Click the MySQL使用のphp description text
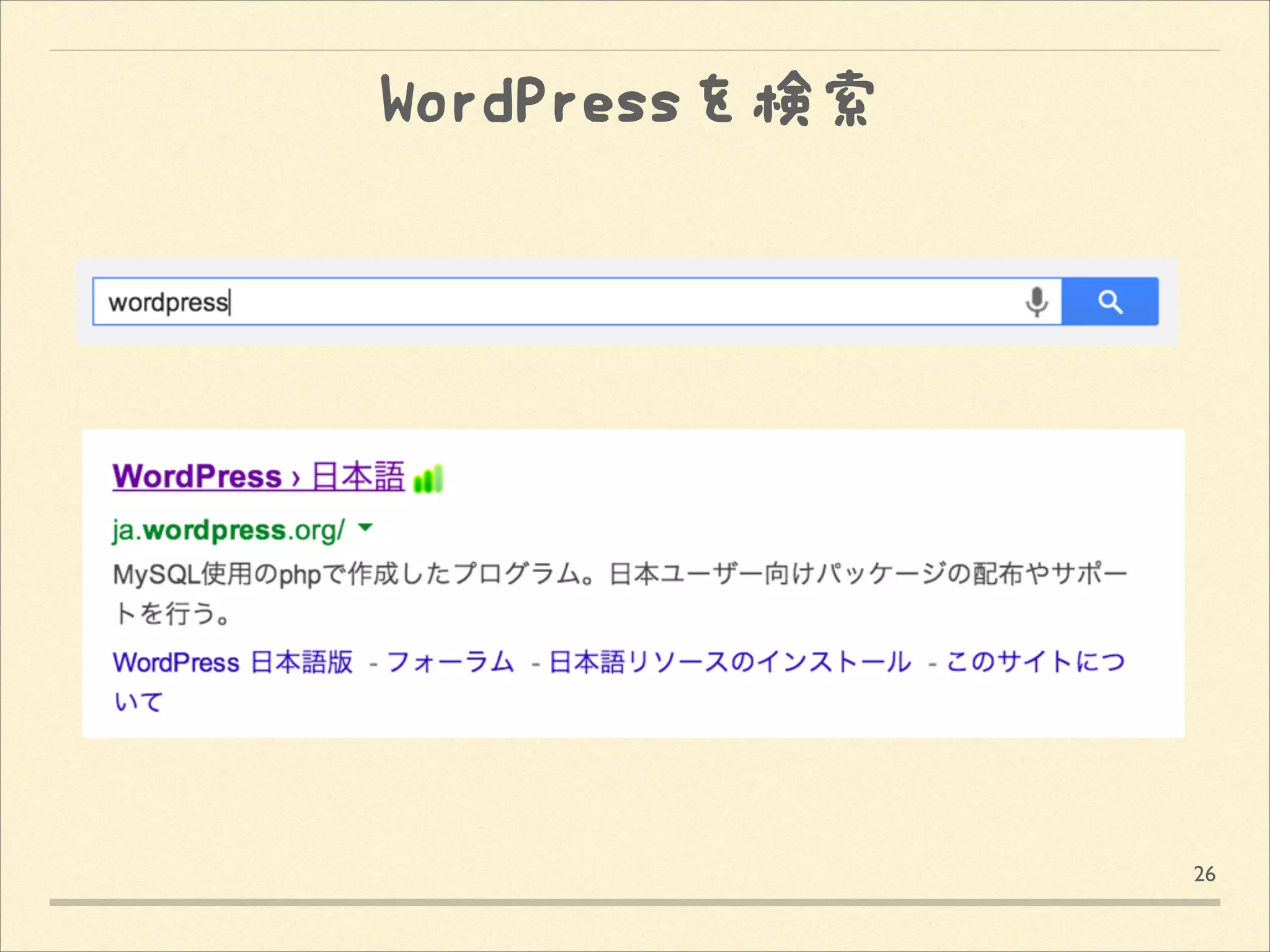Screen dimensions: 1270x952 [620, 593]
